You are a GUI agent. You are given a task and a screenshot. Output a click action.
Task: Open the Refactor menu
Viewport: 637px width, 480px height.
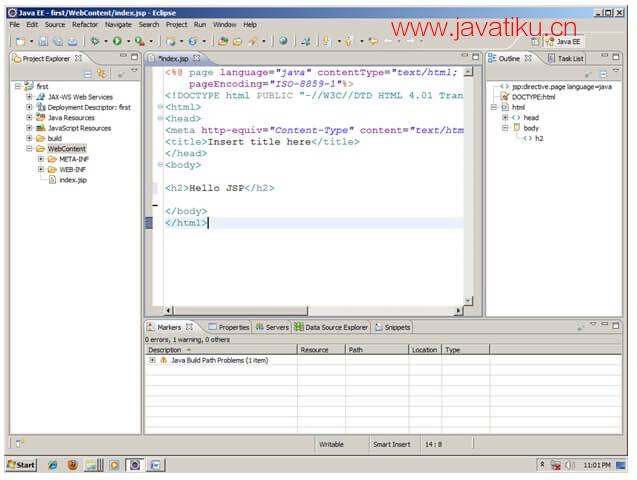coord(85,25)
